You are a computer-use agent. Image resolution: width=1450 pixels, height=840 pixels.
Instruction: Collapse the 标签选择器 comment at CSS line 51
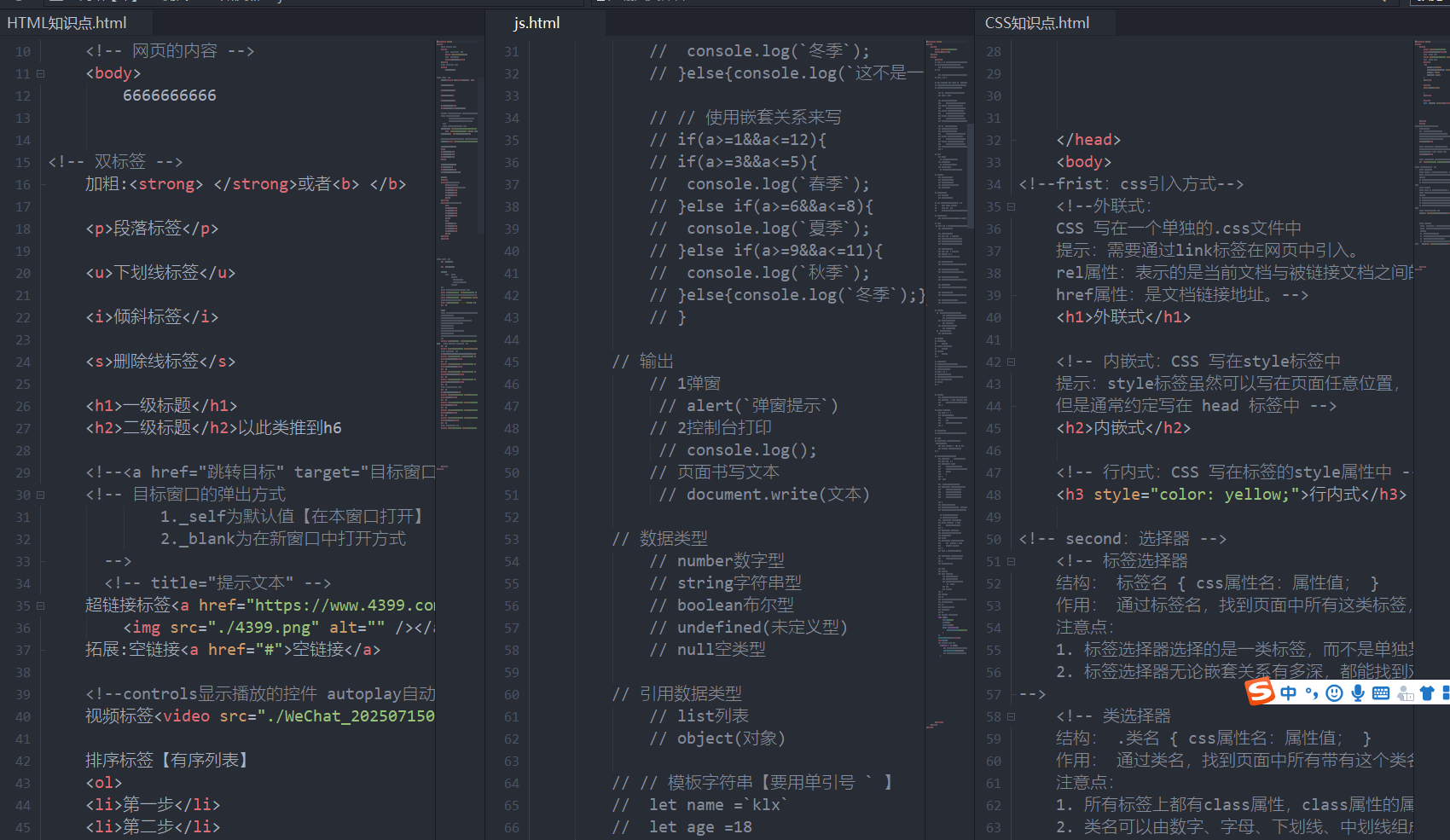coord(1011,561)
